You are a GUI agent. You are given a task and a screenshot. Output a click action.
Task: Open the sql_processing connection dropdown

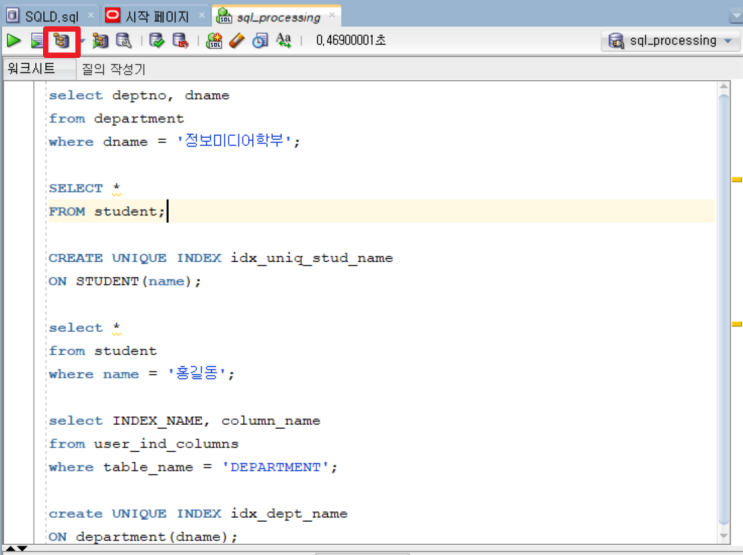(x=671, y=41)
